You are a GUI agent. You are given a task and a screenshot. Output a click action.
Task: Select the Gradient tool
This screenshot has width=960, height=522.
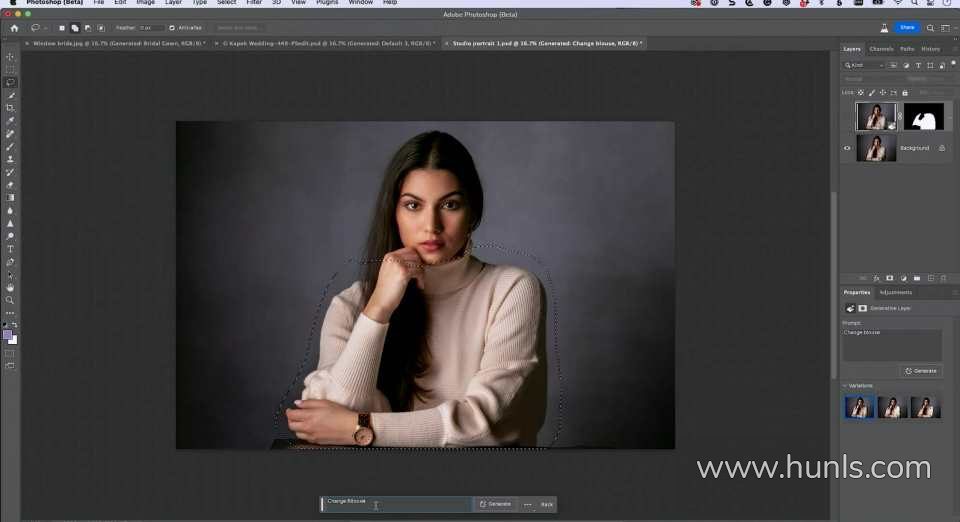click(10, 198)
